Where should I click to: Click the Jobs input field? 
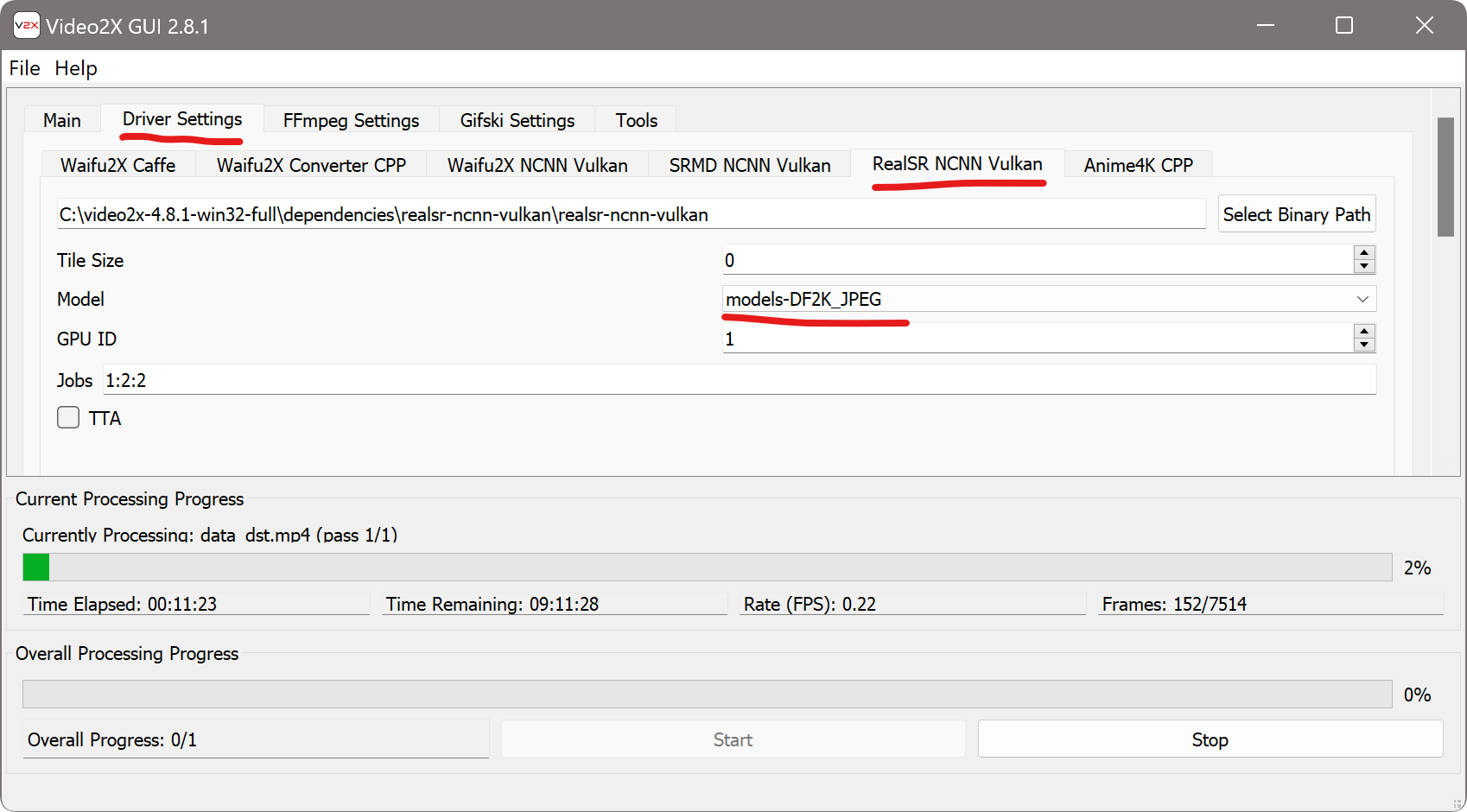[739, 380]
